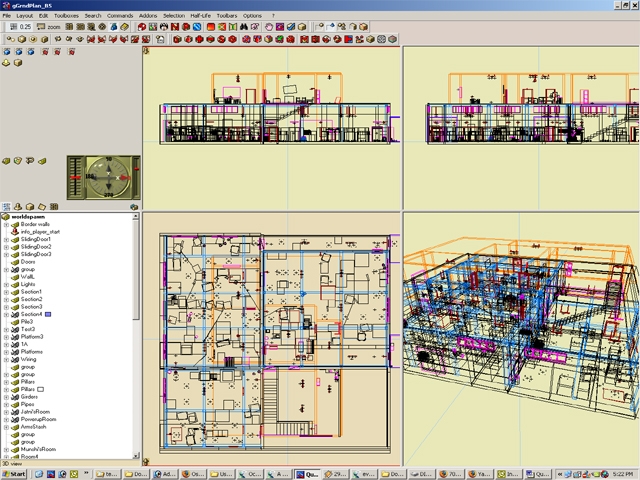Expand the SlidingDoor1 tree node
This screenshot has width=640, height=480.
click(6, 240)
